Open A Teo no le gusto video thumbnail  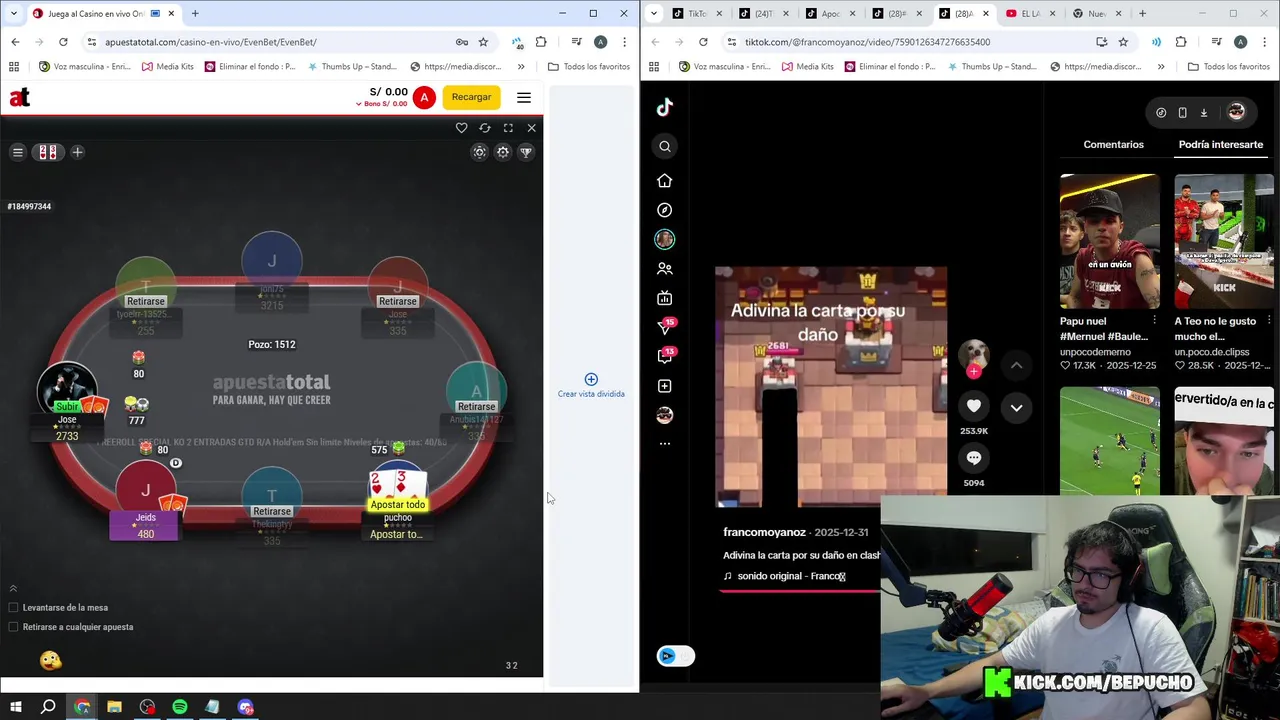pos(1224,241)
